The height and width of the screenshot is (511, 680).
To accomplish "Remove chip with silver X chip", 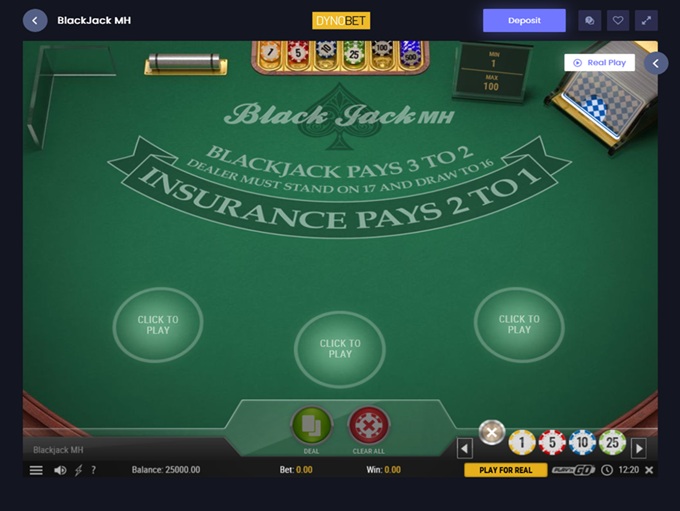I will (492, 432).
